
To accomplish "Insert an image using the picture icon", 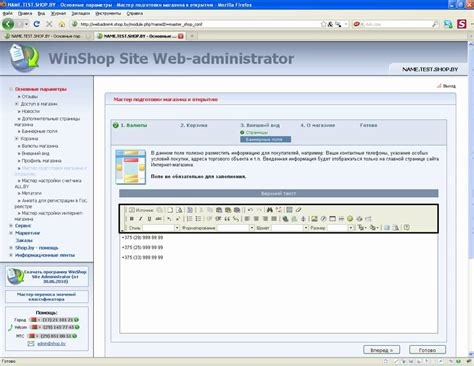I will coord(314,219).
